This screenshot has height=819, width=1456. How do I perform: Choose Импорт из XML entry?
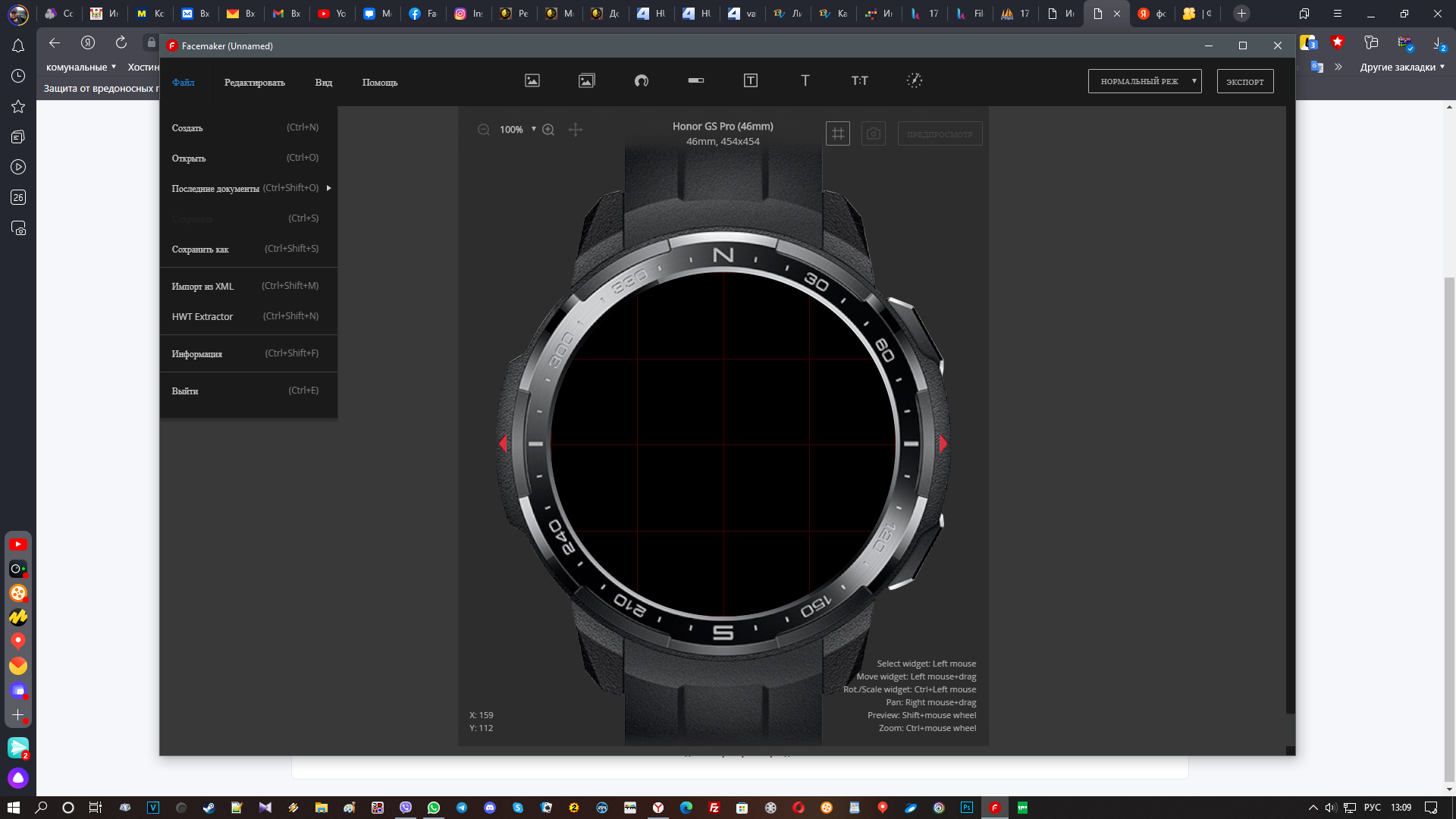(249, 286)
